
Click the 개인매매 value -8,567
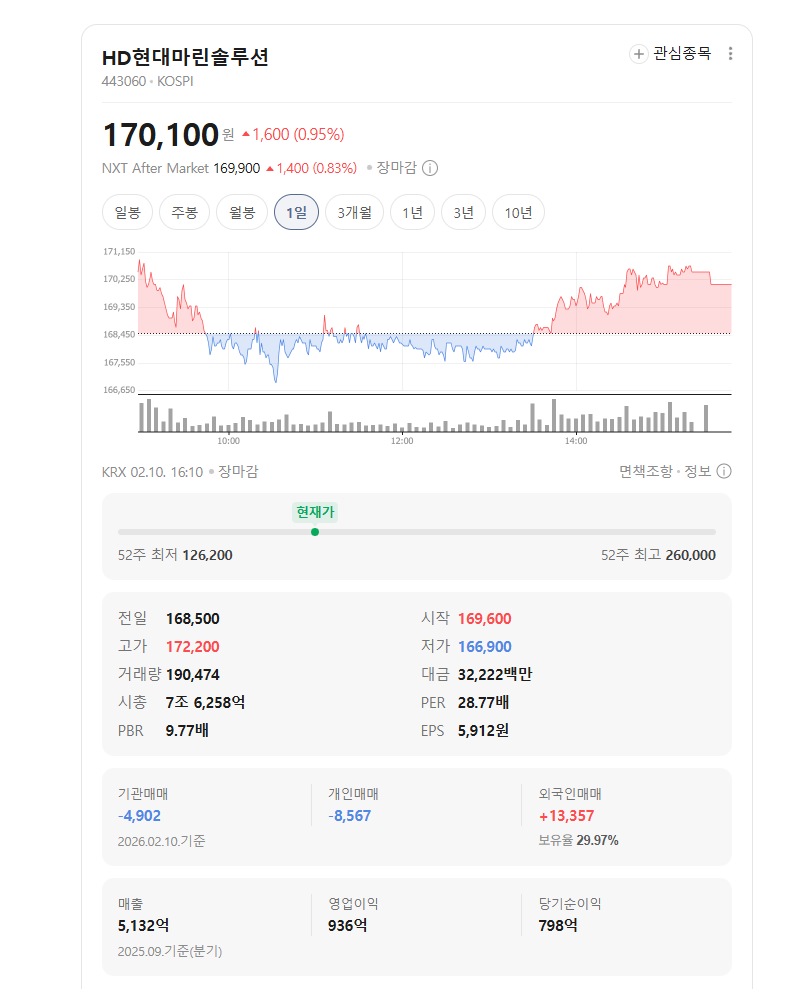tap(350, 816)
